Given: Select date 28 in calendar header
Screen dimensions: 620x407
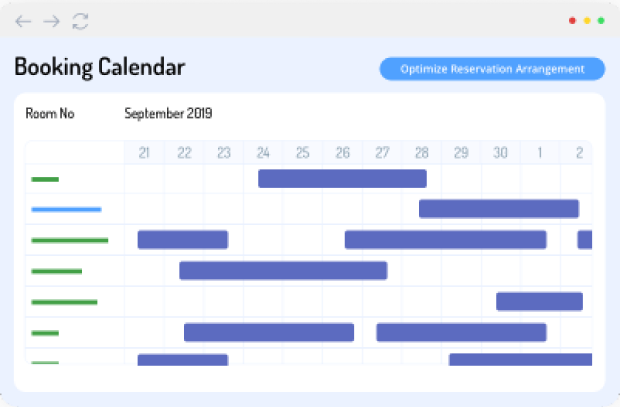Looking at the screenshot, I should [422, 153].
